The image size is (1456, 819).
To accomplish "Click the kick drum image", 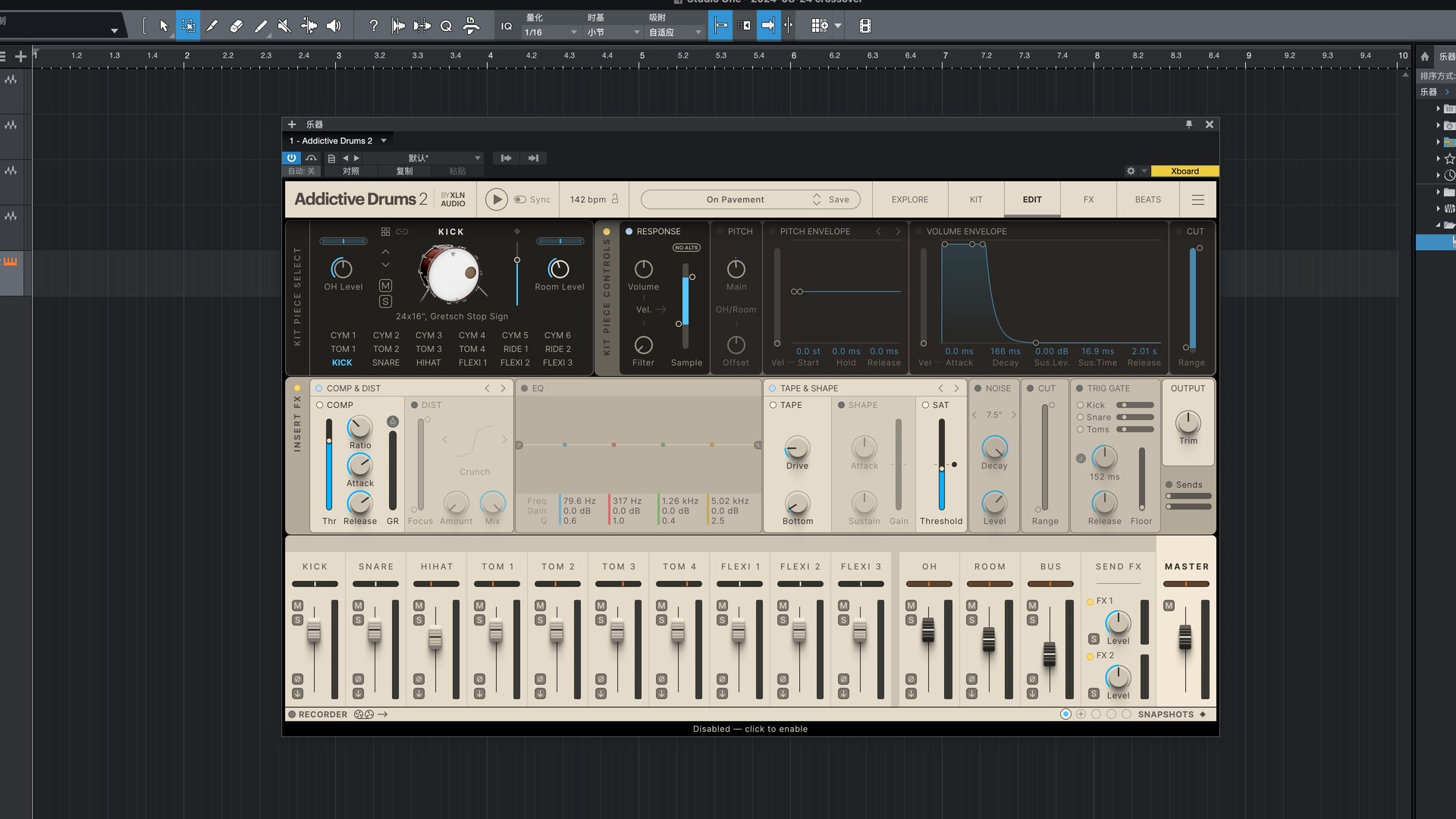I will [x=452, y=273].
